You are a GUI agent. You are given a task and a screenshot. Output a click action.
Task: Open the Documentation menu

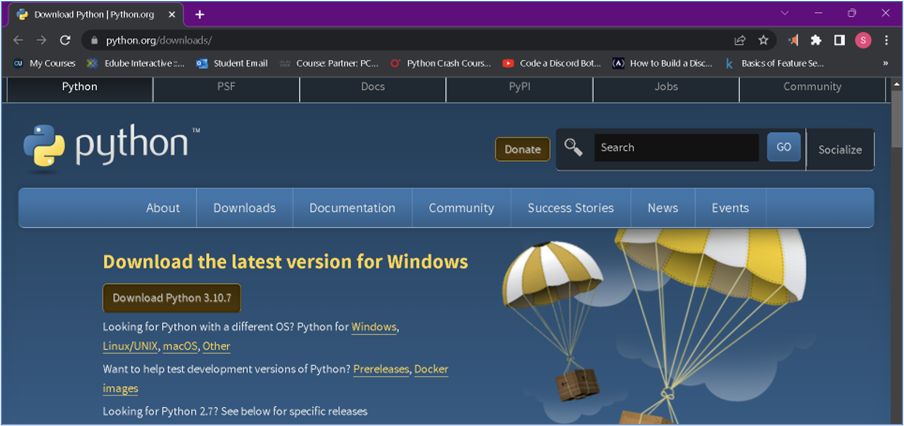click(x=352, y=208)
